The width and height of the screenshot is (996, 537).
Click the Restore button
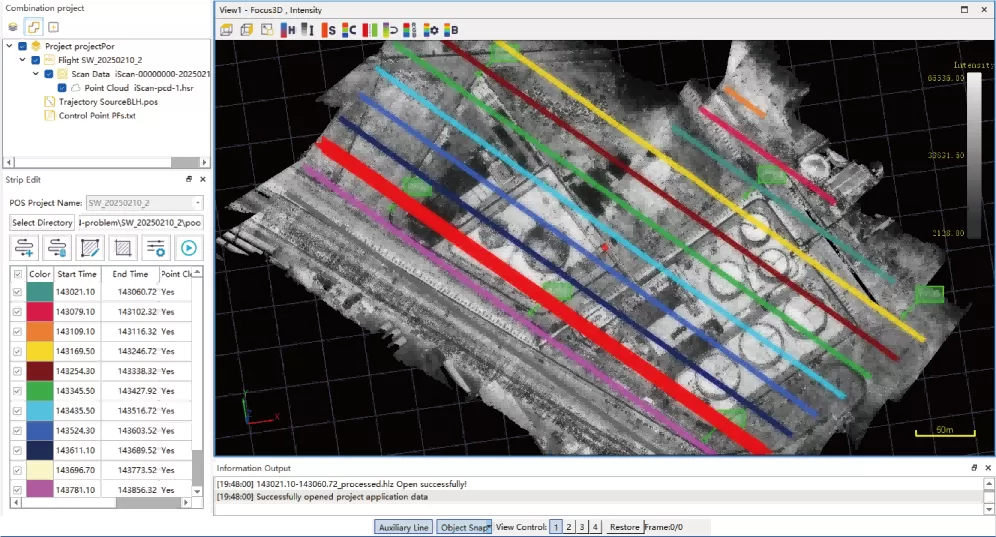624,527
